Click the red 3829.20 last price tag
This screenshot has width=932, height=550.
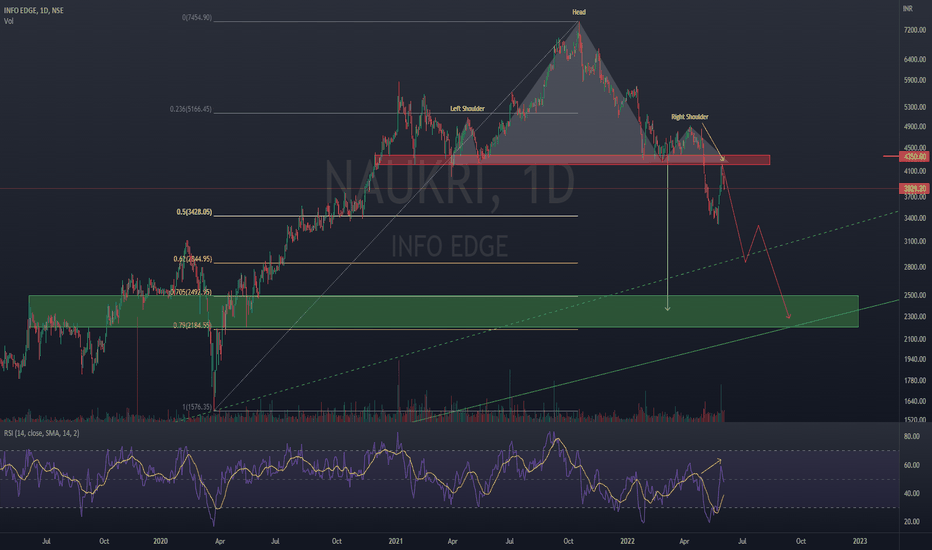point(914,188)
